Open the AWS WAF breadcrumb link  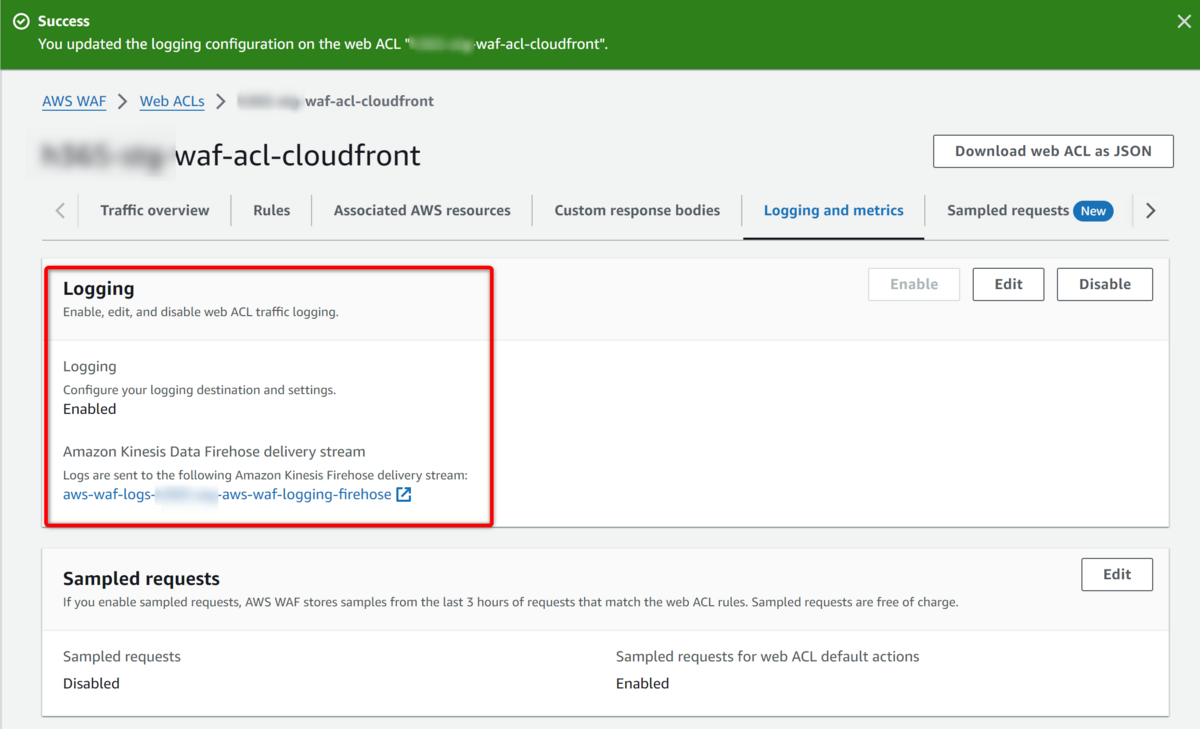[74, 101]
